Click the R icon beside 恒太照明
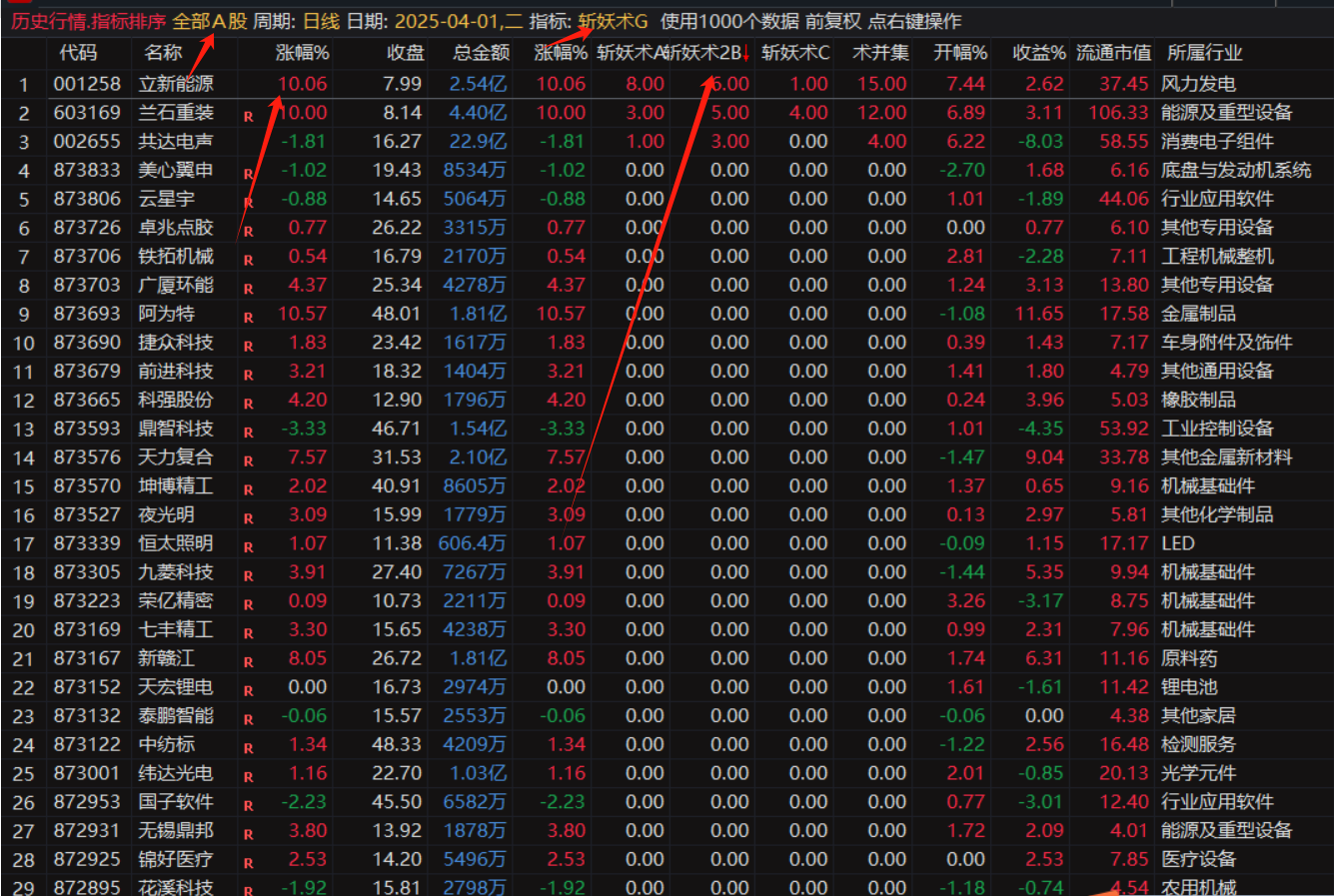 click(x=248, y=547)
